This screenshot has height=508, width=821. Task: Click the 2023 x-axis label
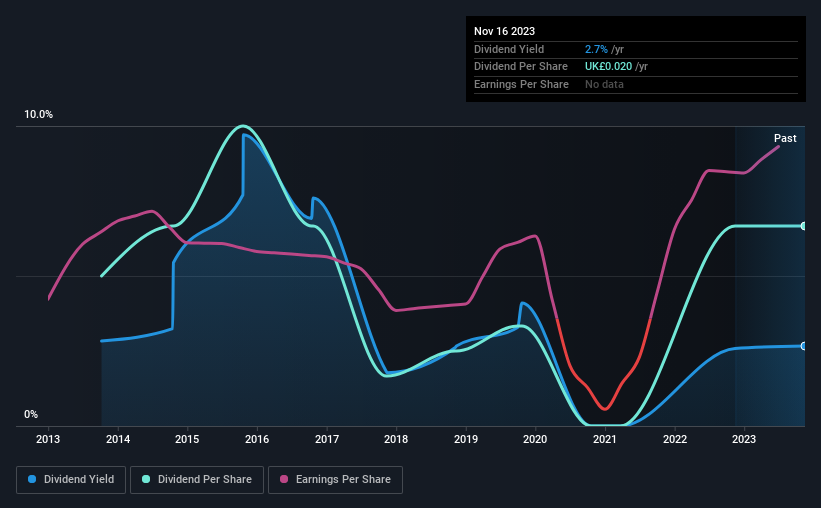[744, 439]
